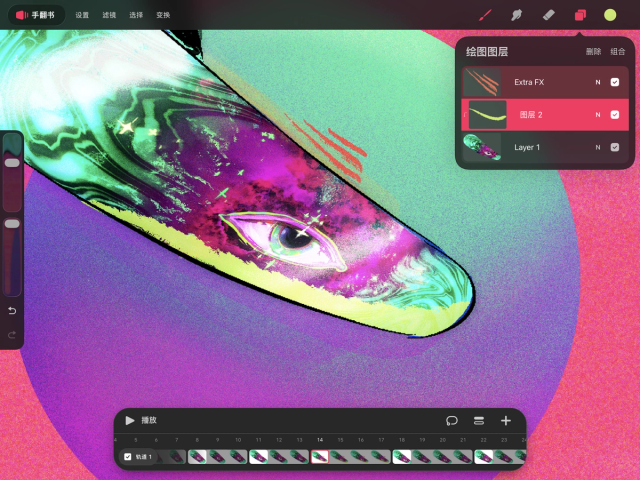
Task: Tap the 手翻书 flipbook button
Action: [x=36, y=15]
